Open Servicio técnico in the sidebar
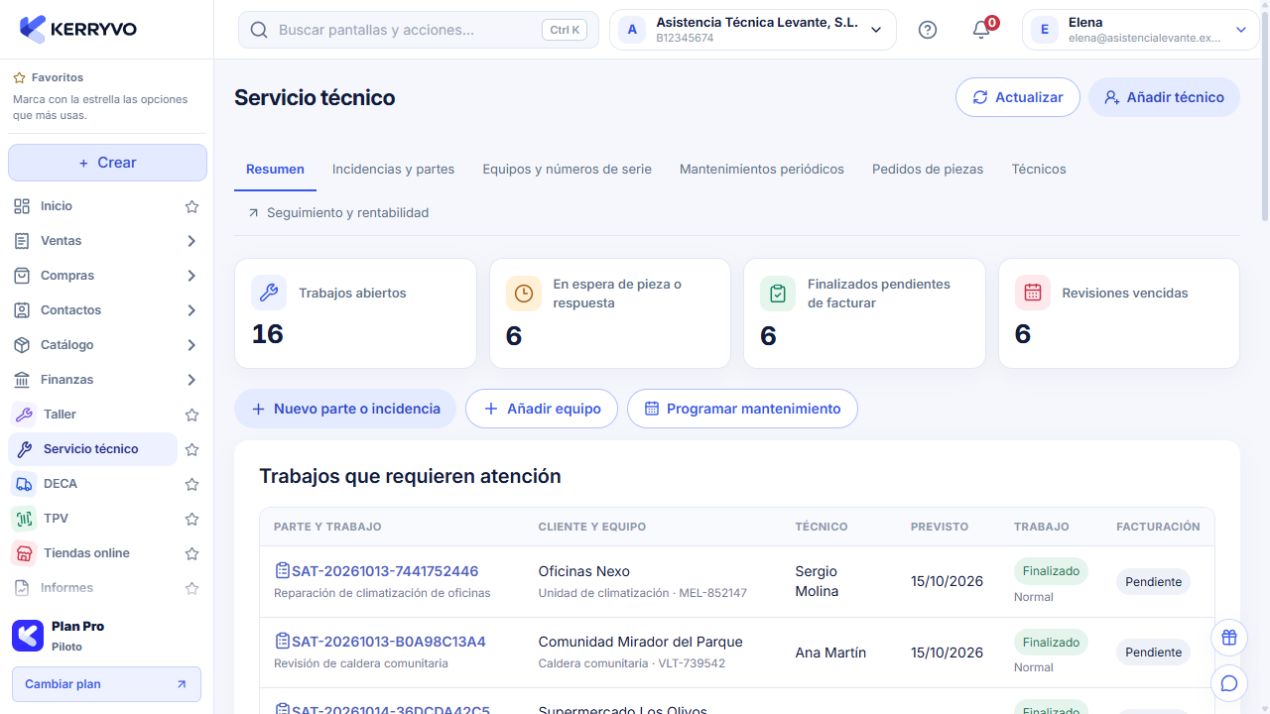Image resolution: width=1270 pixels, height=714 pixels. pyautogui.click(x=92, y=449)
